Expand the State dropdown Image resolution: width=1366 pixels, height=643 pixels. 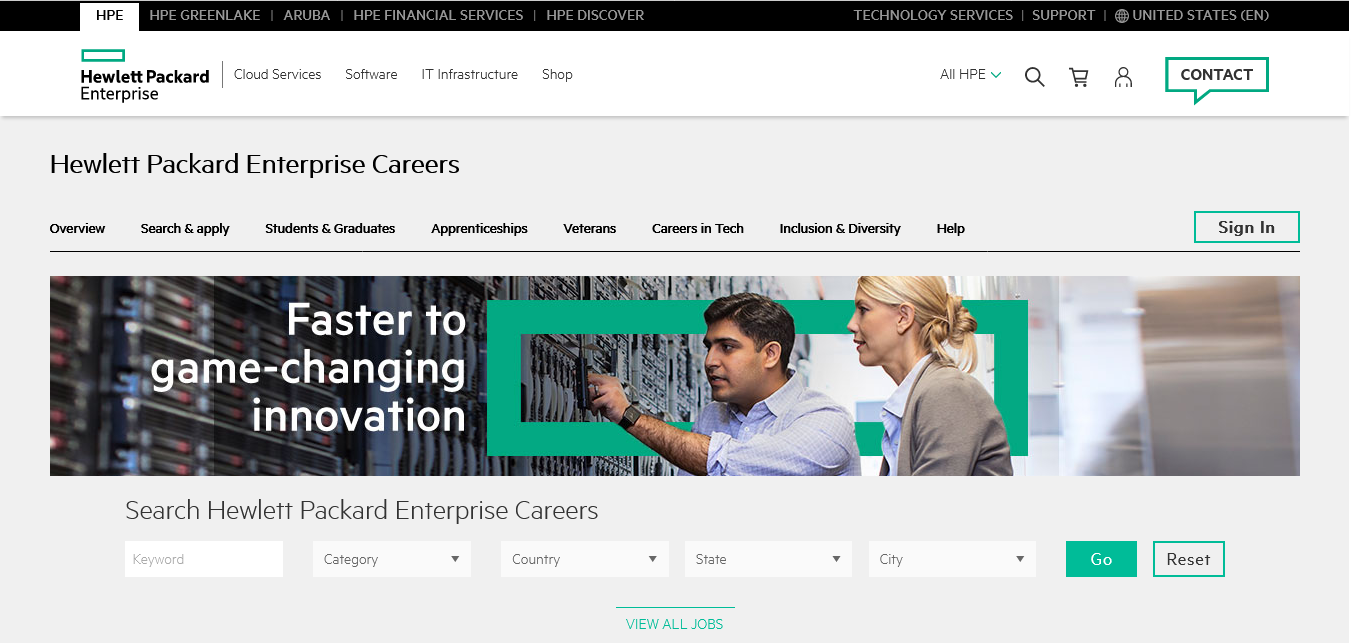[x=767, y=559]
